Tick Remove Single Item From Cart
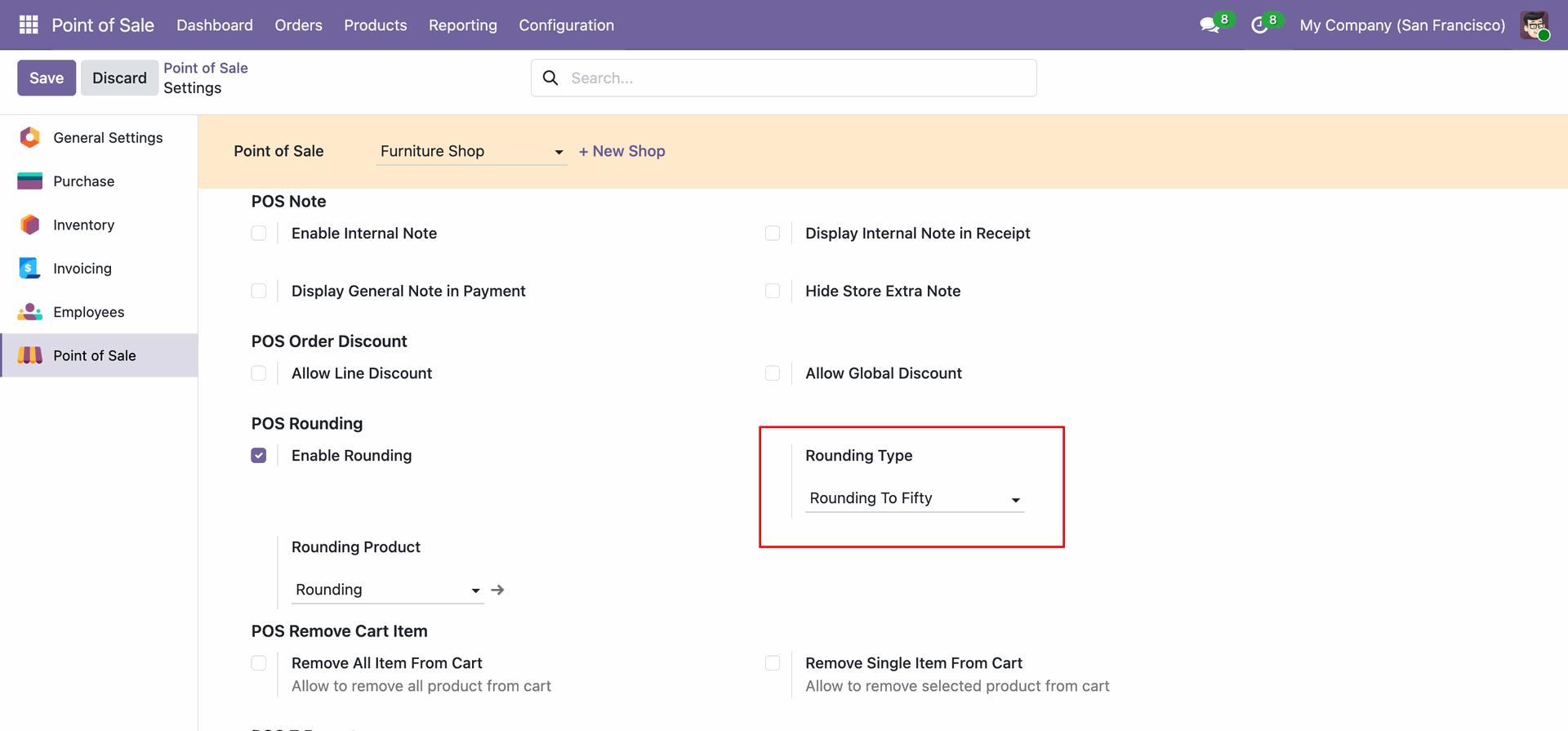 pyautogui.click(x=773, y=663)
